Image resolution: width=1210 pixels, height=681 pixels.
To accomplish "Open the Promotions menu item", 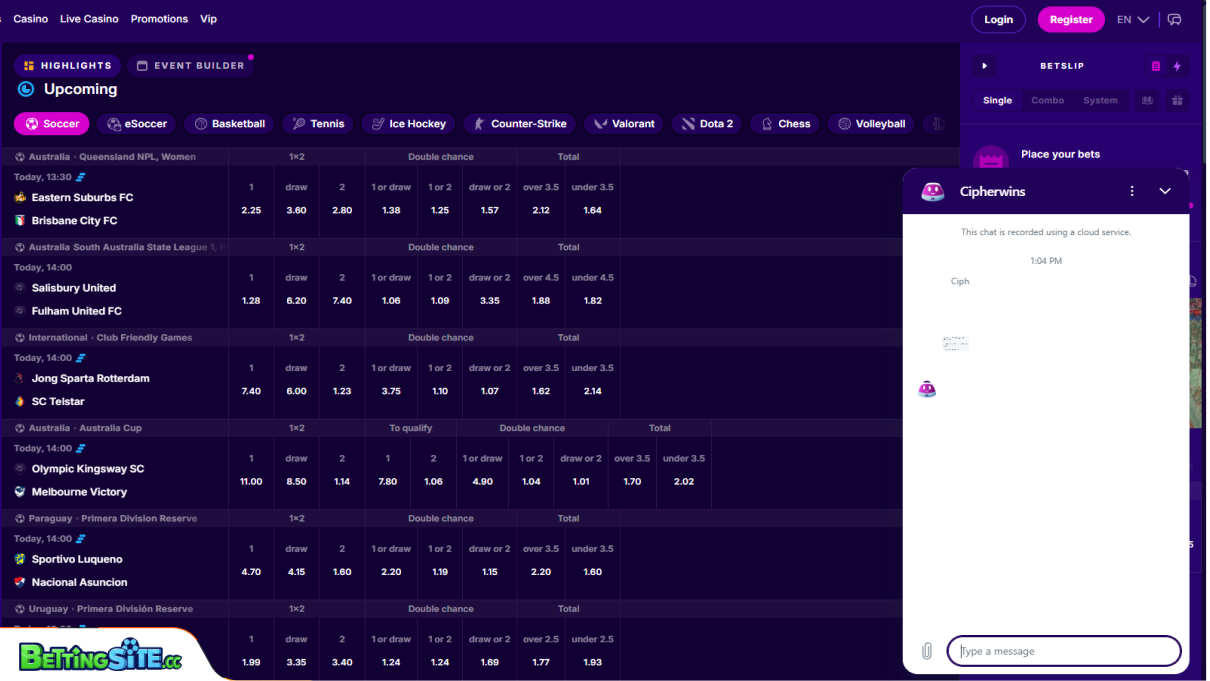I will click(x=159, y=18).
